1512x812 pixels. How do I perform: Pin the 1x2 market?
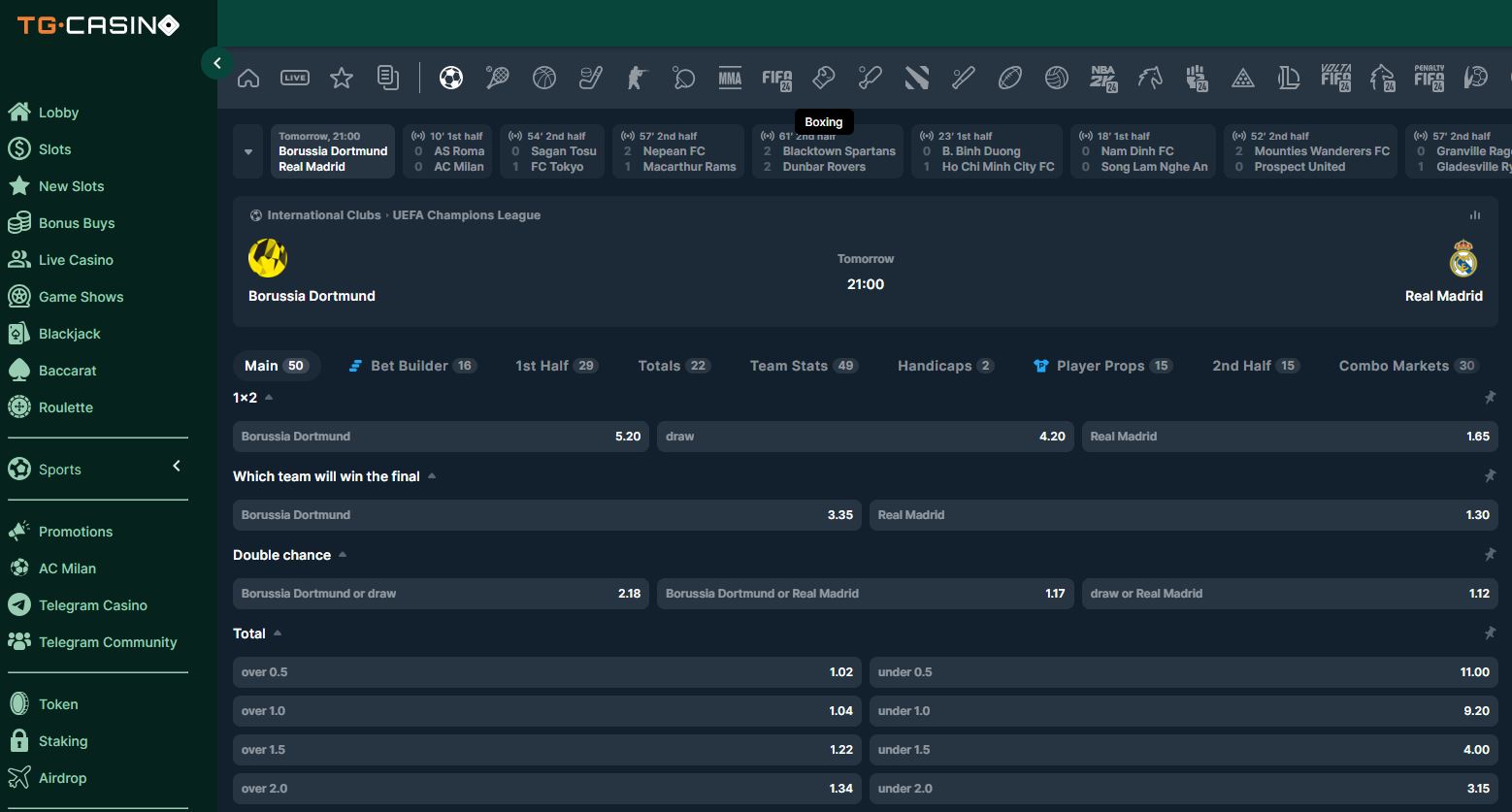point(1490,398)
